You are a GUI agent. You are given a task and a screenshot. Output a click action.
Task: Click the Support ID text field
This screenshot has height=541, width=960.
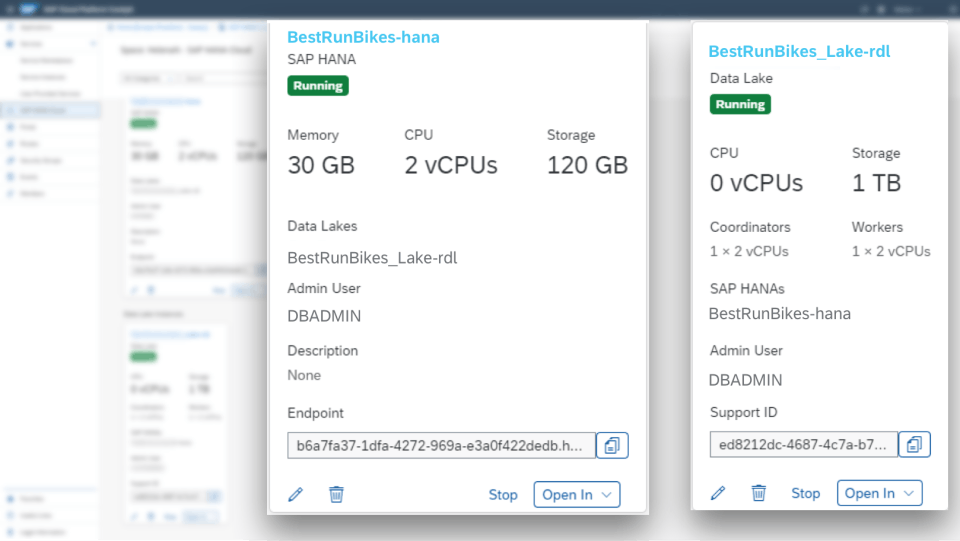[803, 444]
